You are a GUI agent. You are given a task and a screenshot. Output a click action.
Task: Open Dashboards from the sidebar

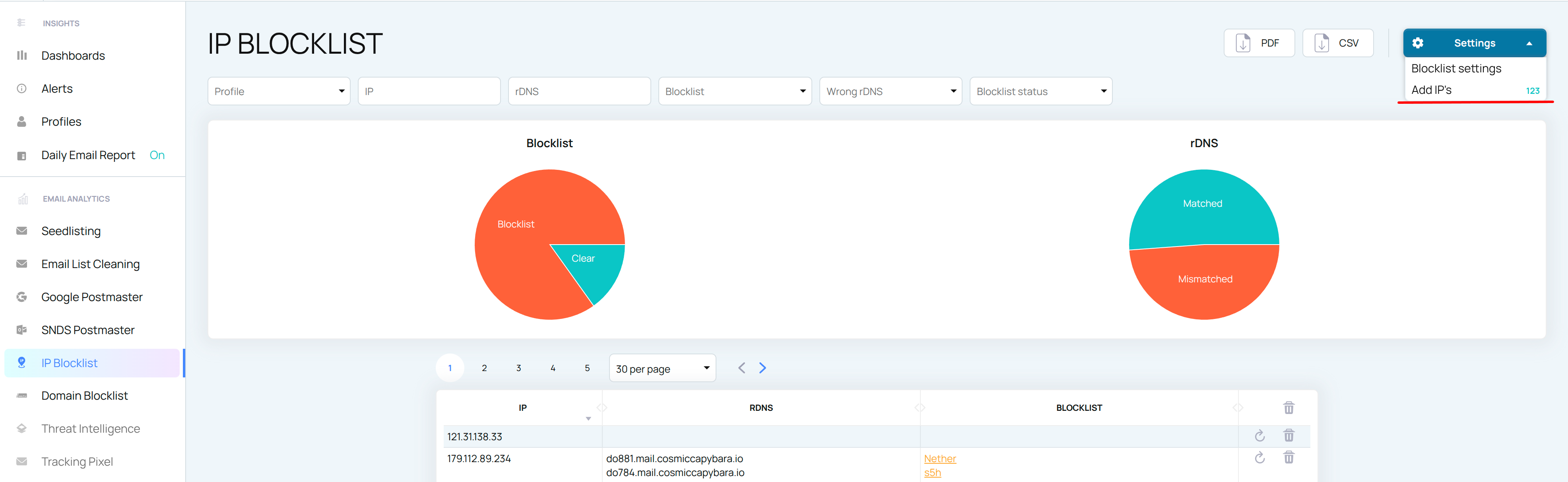(73, 55)
